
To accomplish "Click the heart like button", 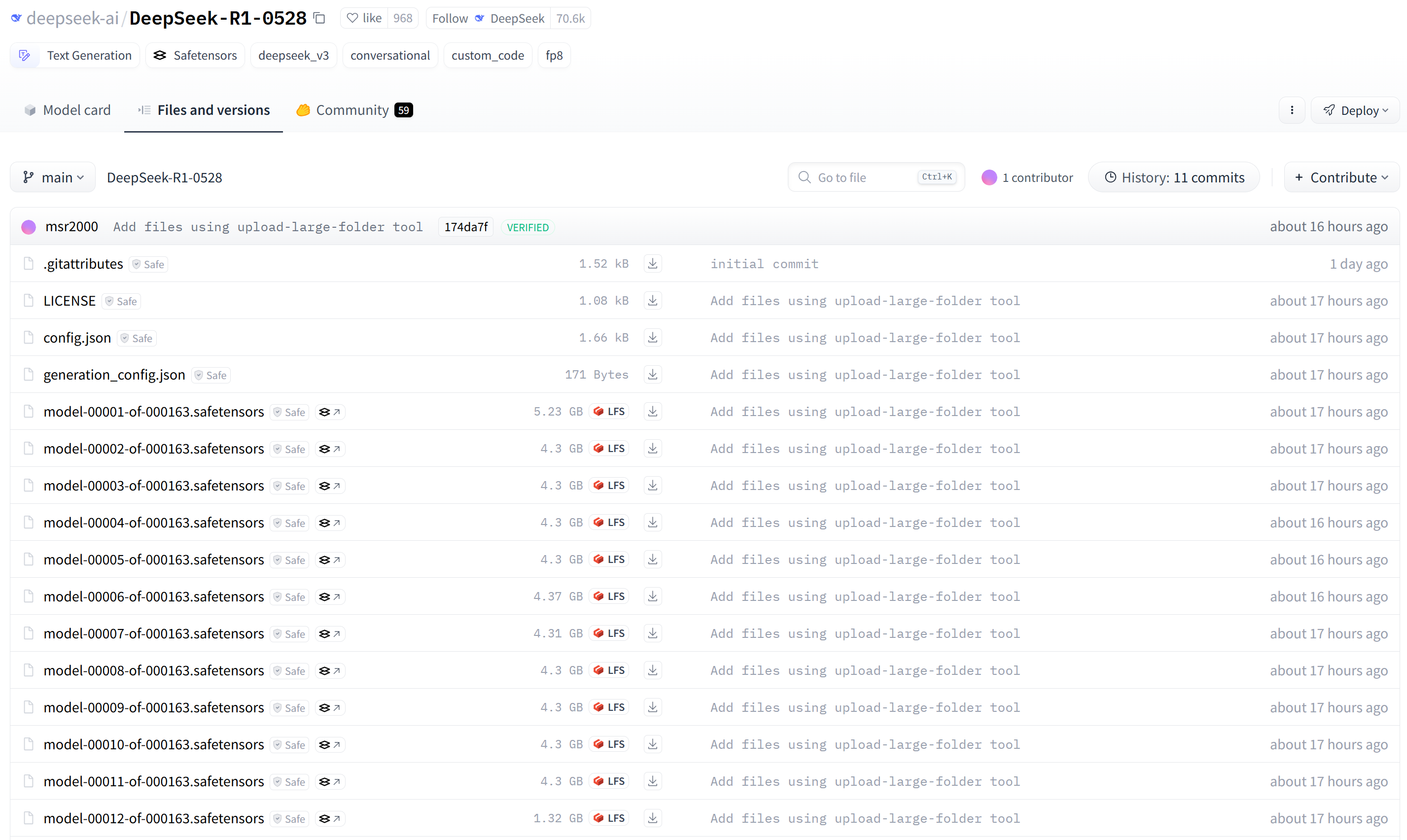I will (364, 18).
